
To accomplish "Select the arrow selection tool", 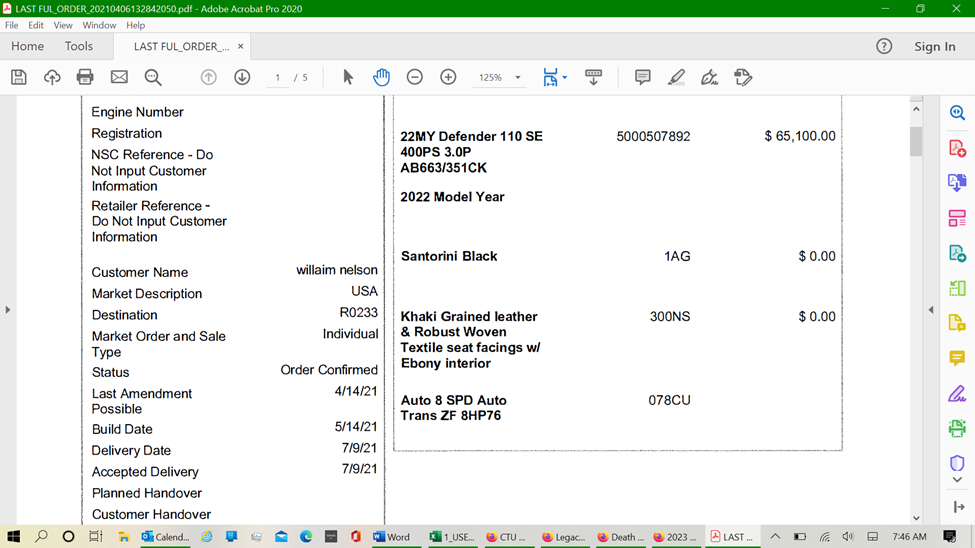I will (x=348, y=77).
